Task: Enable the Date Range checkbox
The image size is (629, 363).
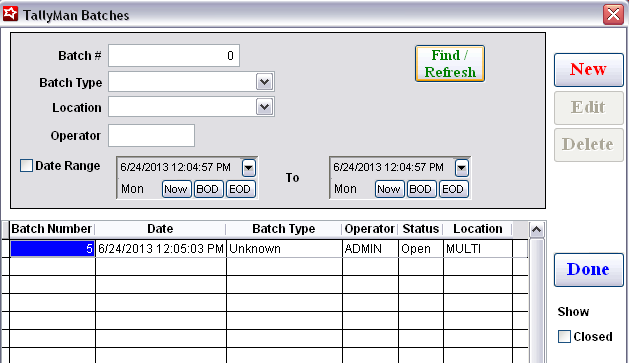Action: 26,166
